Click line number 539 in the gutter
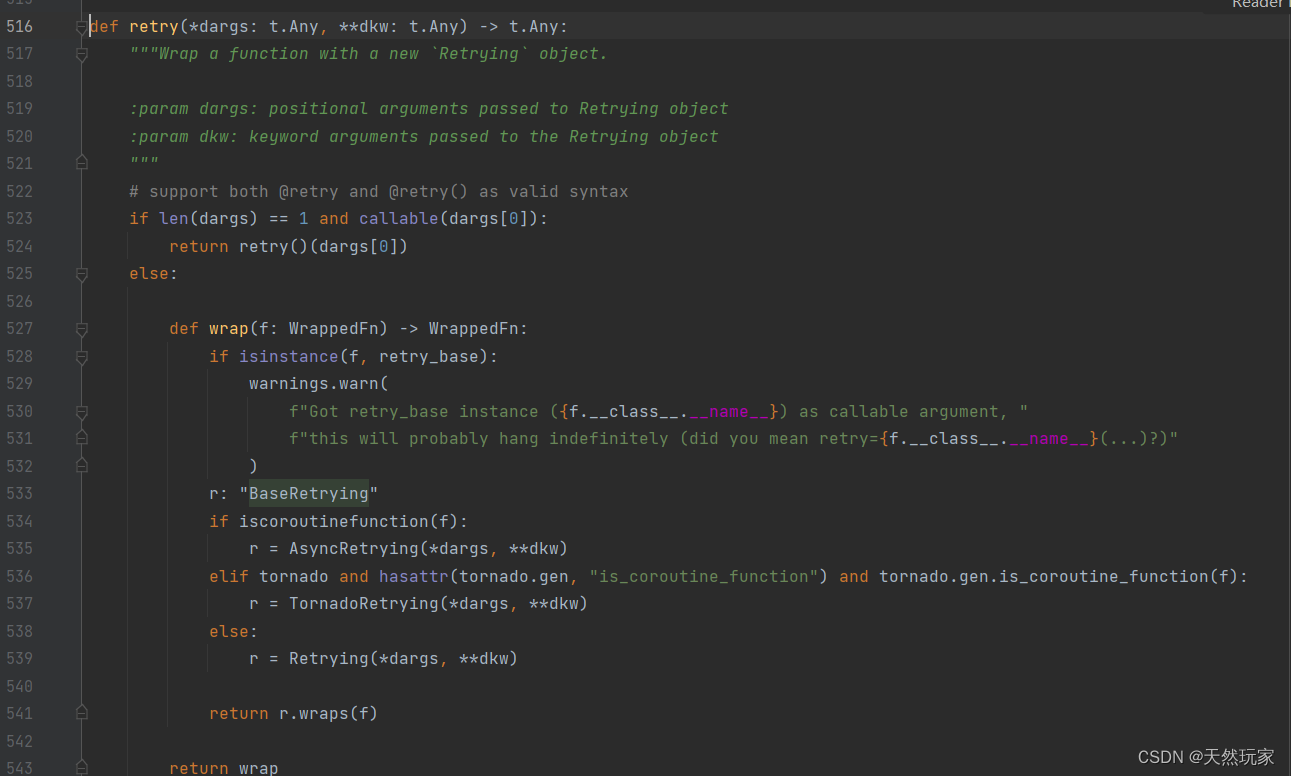1291x776 pixels. point(20,658)
